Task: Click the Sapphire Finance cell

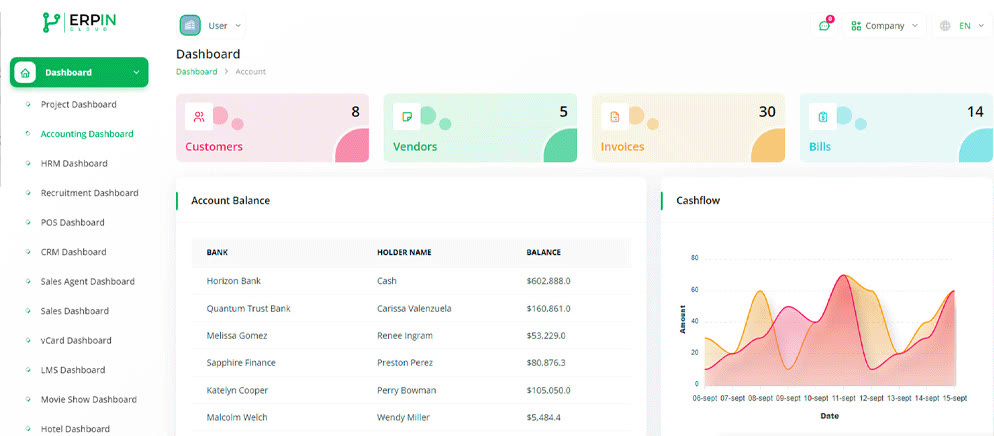Action: click(241, 363)
